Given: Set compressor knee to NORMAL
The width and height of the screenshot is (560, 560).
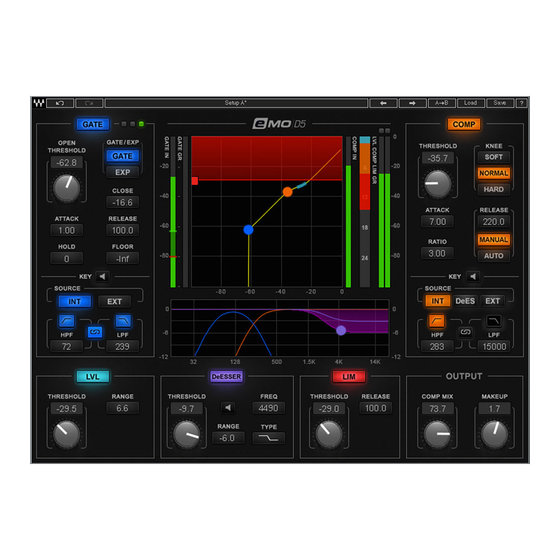Looking at the screenshot, I should pos(494,173).
